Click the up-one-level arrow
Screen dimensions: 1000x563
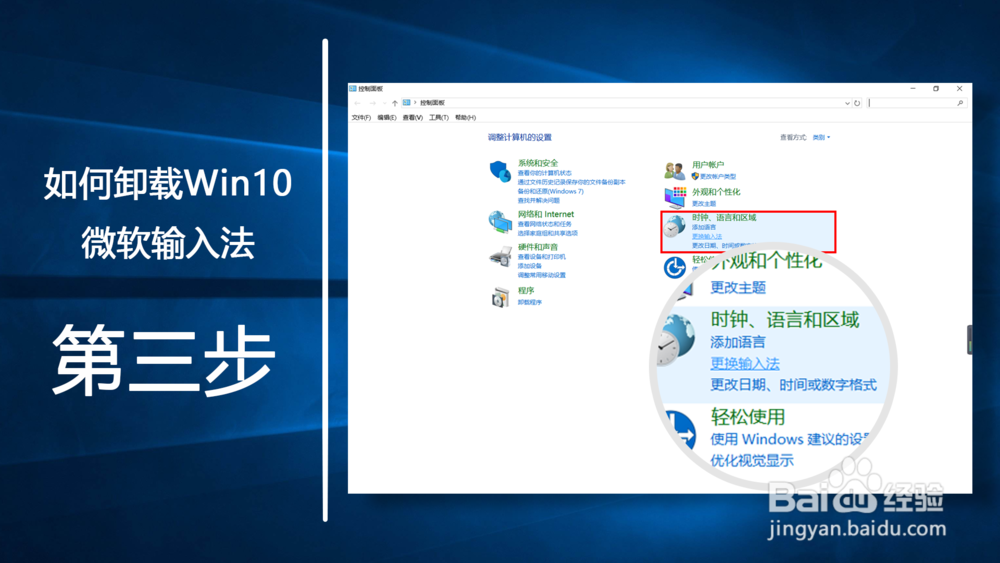tap(395, 103)
